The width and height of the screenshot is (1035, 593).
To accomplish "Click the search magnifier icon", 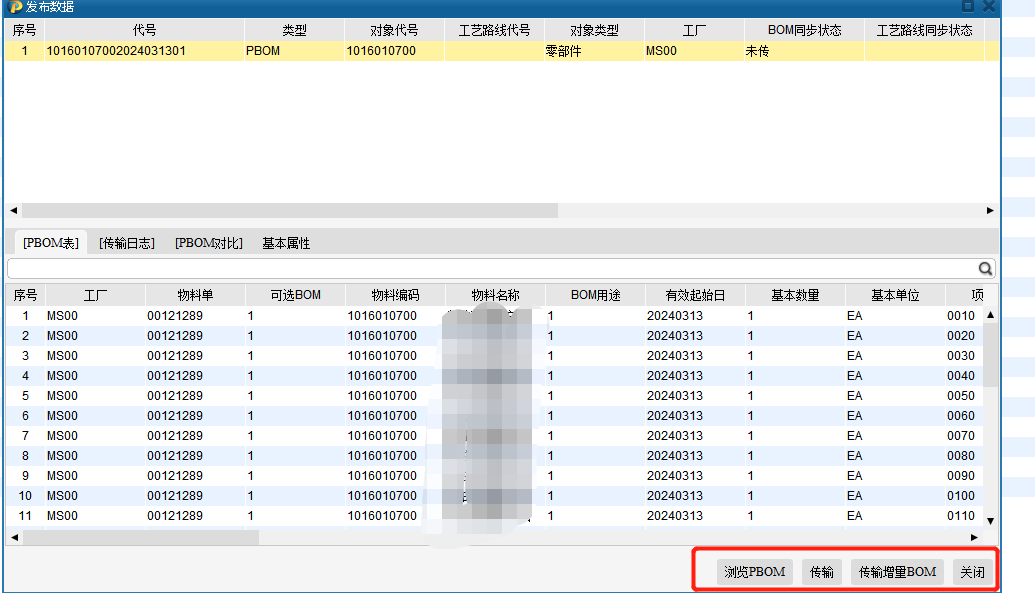I will click(x=985, y=269).
